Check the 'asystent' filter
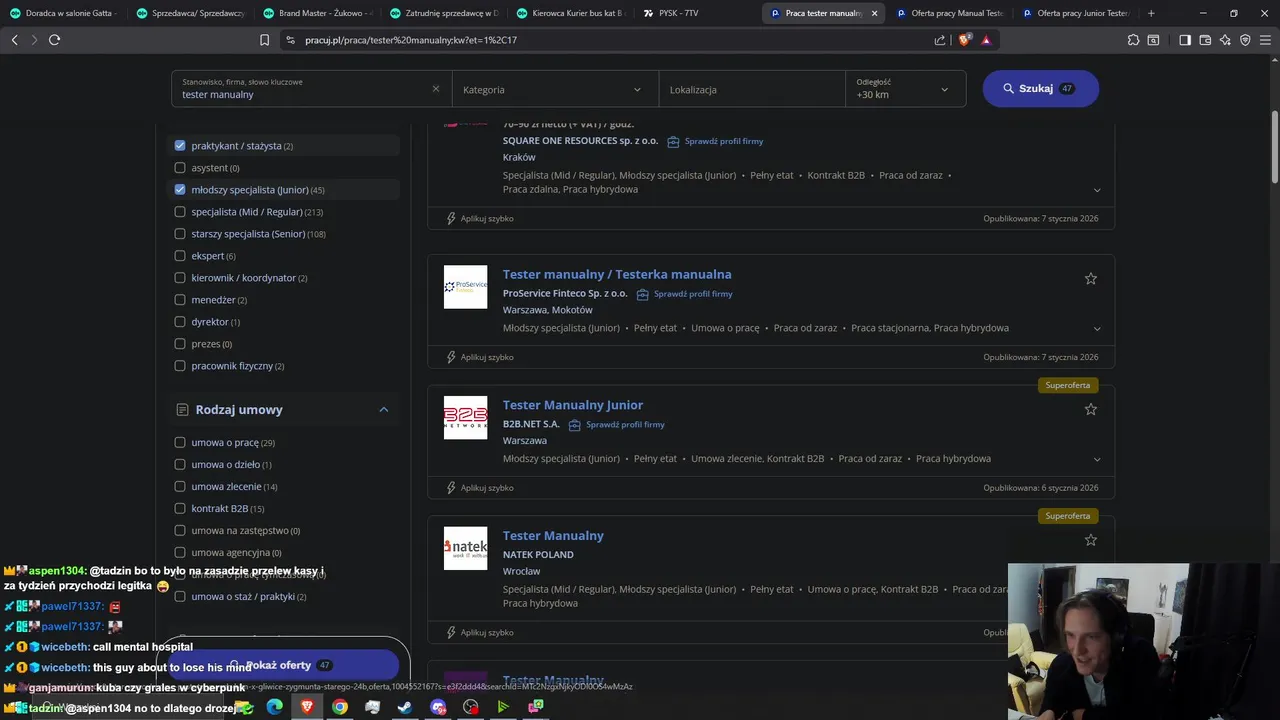1280x720 pixels. point(180,168)
